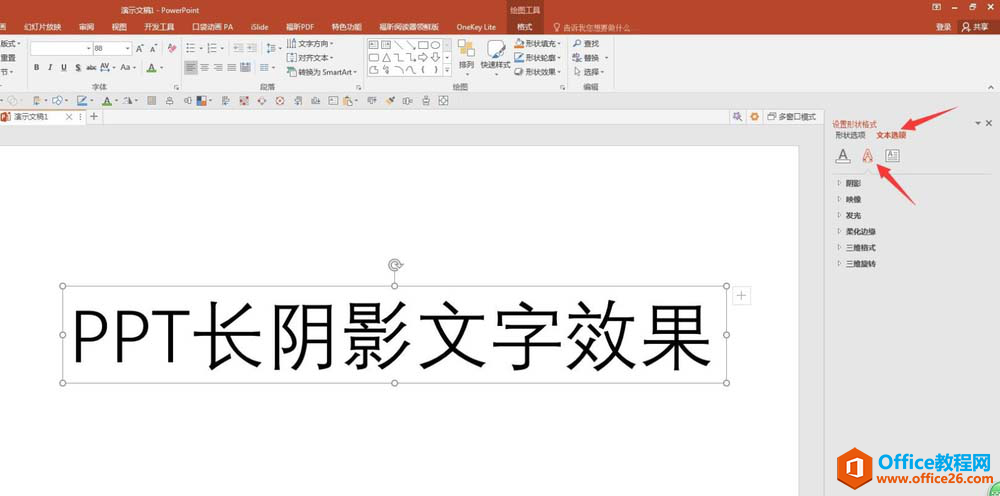Apply distributed alignment button
The height and width of the screenshot is (496, 1000).
pyautogui.click(x=245, y=68)
